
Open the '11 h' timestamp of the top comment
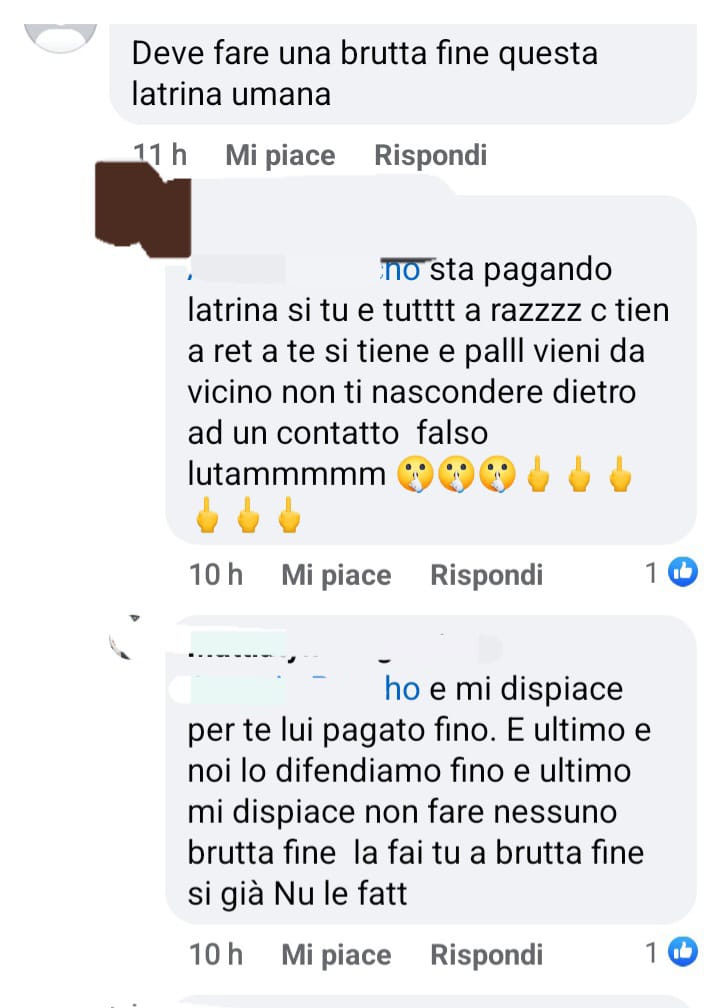160,155
